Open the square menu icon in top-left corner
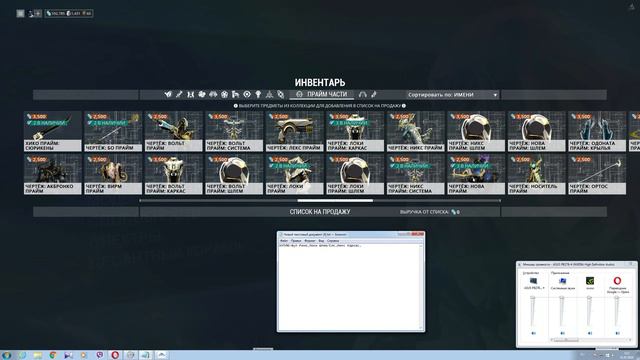The height and width of the screenshot is (360, 640). pos(20,13)
